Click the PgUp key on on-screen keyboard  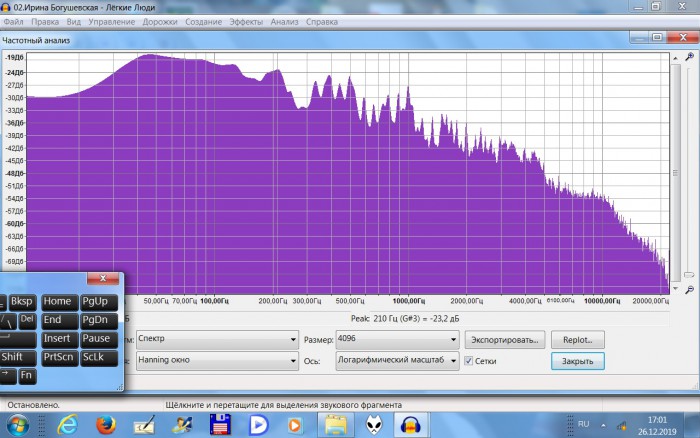pos(99,302)
